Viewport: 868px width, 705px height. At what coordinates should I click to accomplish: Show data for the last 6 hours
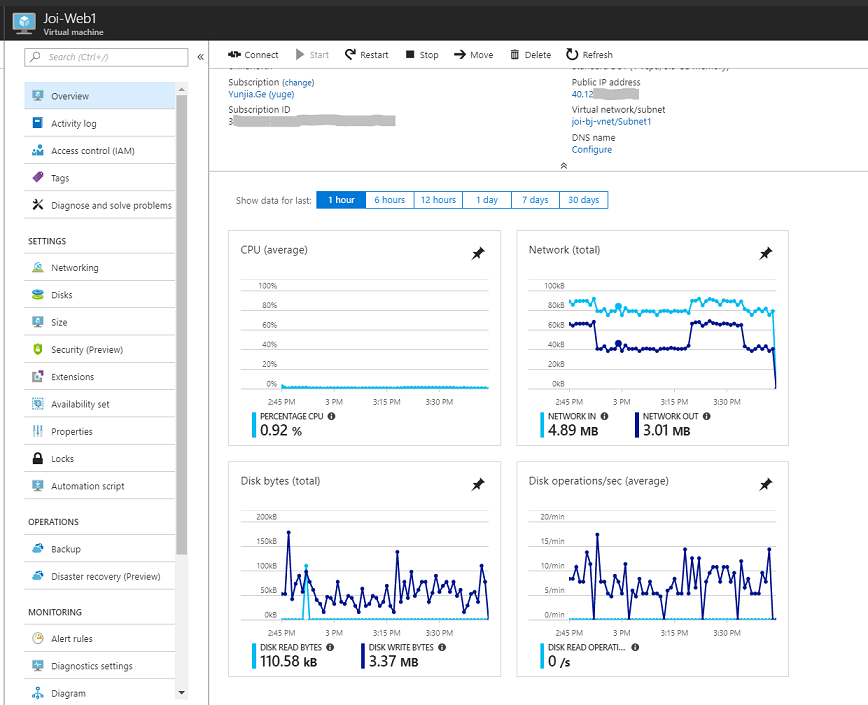click(x=389, y=200)
